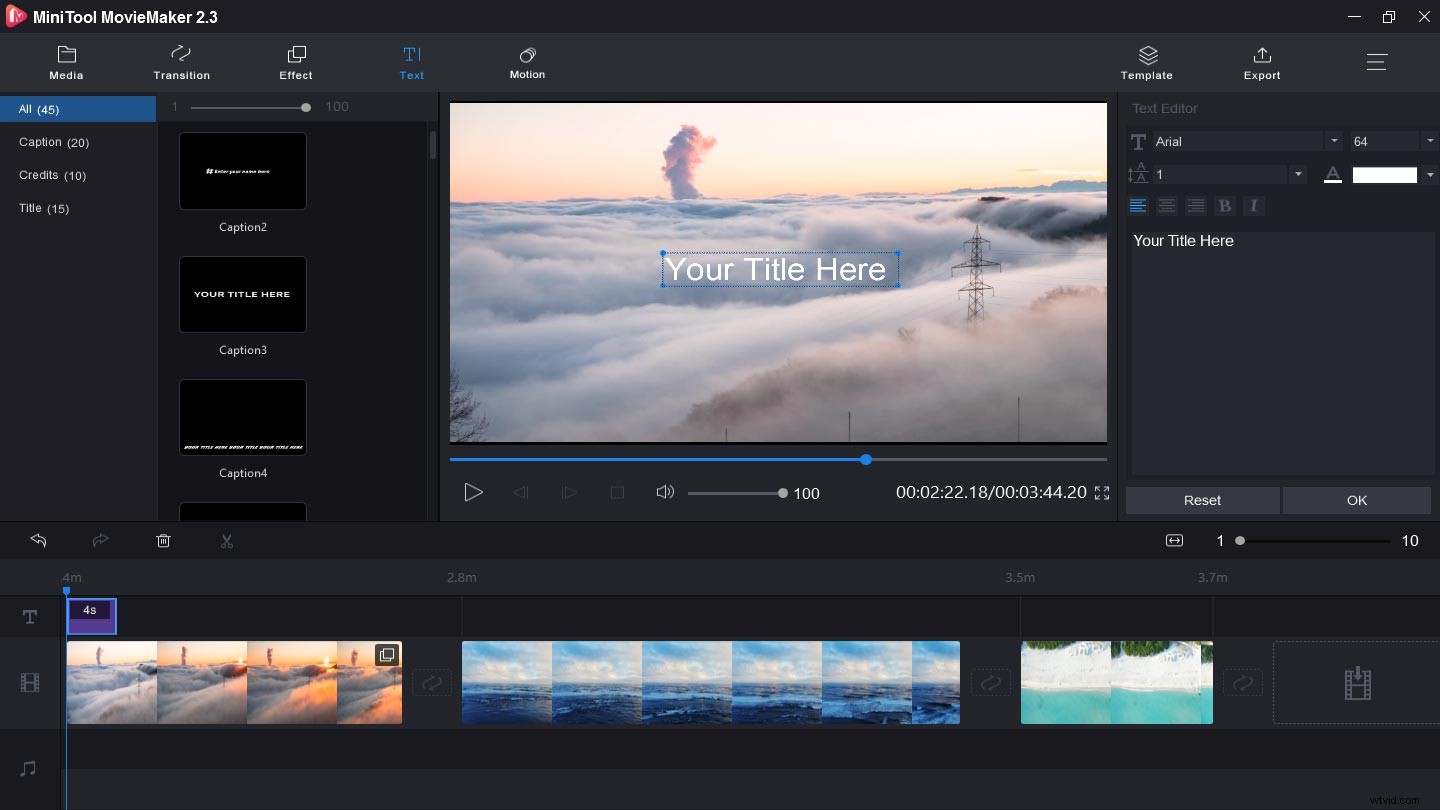Switch to the Motion panel

527,62
